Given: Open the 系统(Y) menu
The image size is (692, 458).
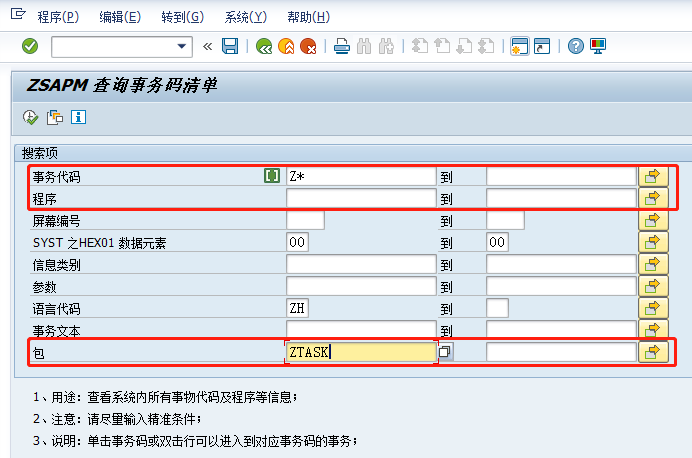Looking at the screenshot, I should point(246,17).
